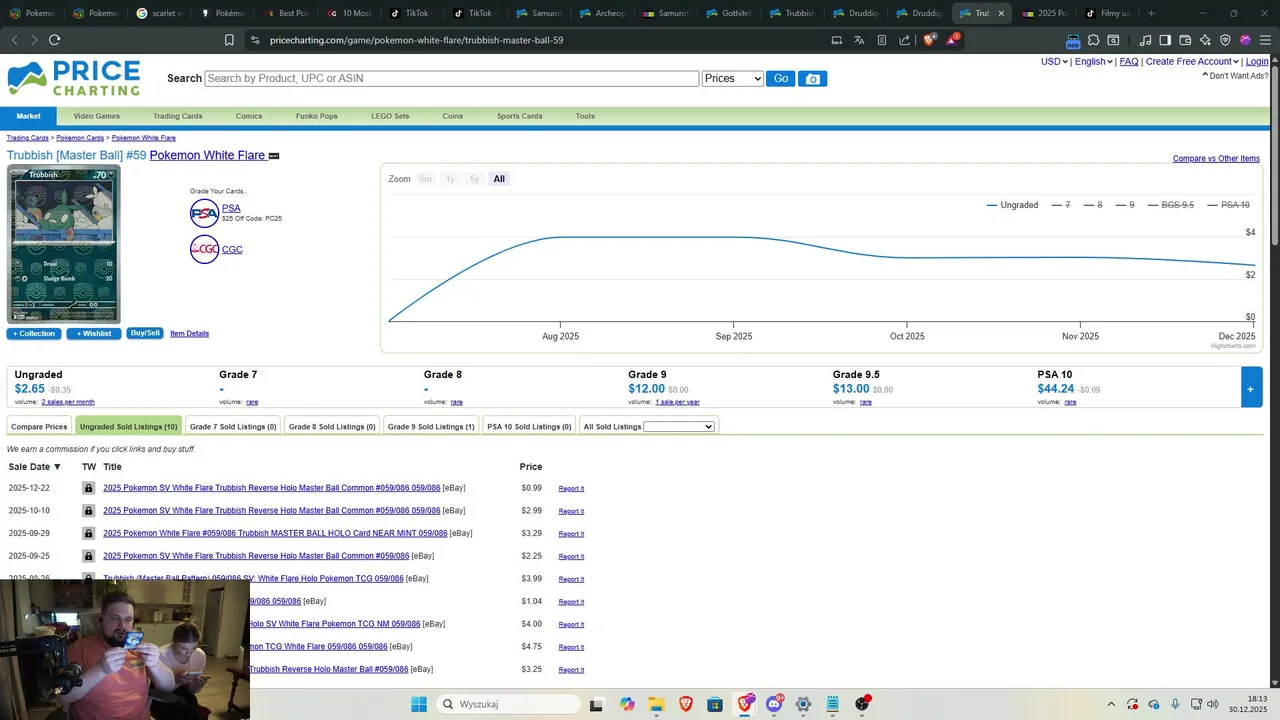Toggle the grade 8 series in legend

1093,205
